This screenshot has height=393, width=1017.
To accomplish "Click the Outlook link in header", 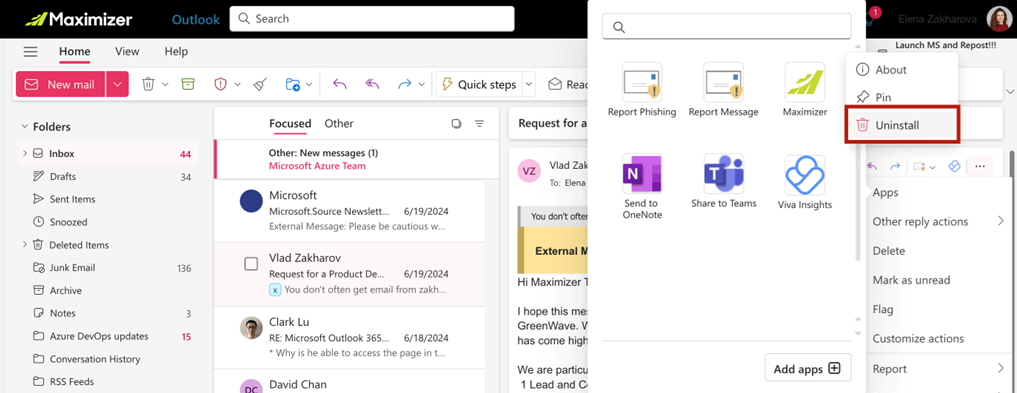I will point(196,19).
